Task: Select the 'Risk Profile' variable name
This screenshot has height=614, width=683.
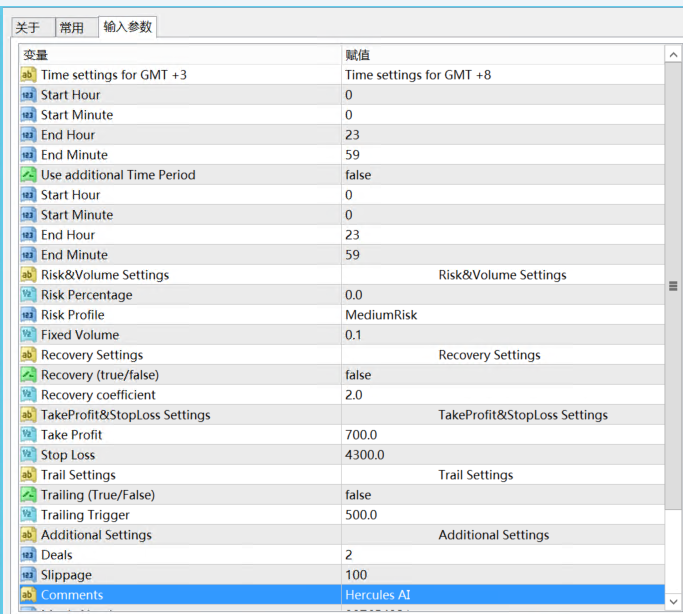Action: point(73,315)
